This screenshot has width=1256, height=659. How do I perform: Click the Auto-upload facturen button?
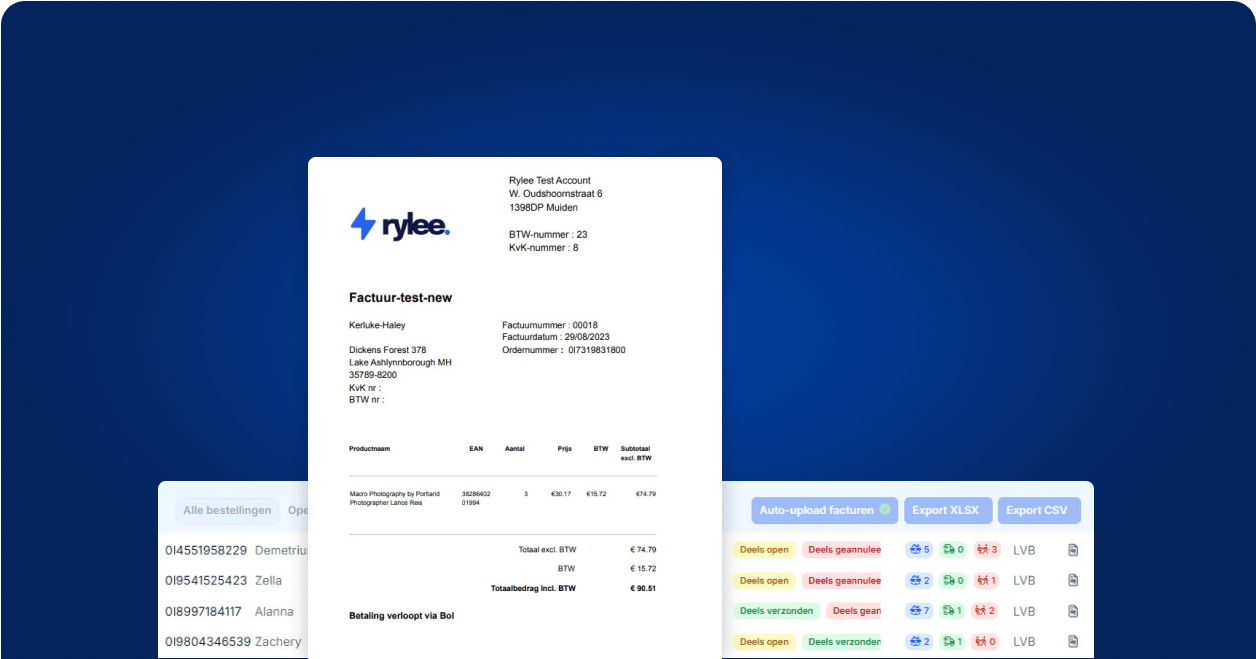coord(816,510)
